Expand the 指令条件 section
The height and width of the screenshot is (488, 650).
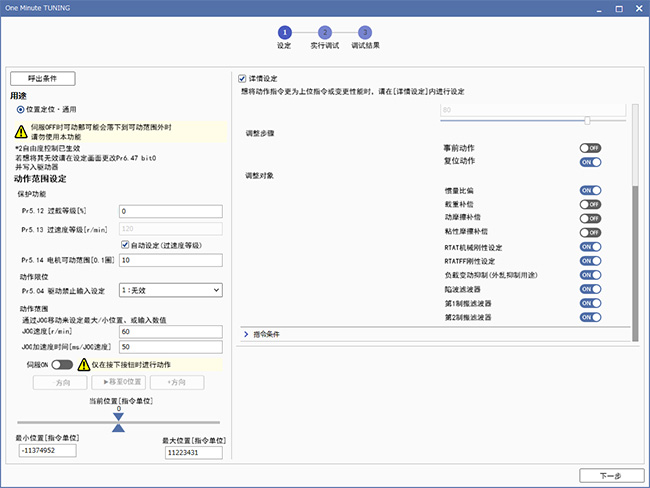point(247,334)
